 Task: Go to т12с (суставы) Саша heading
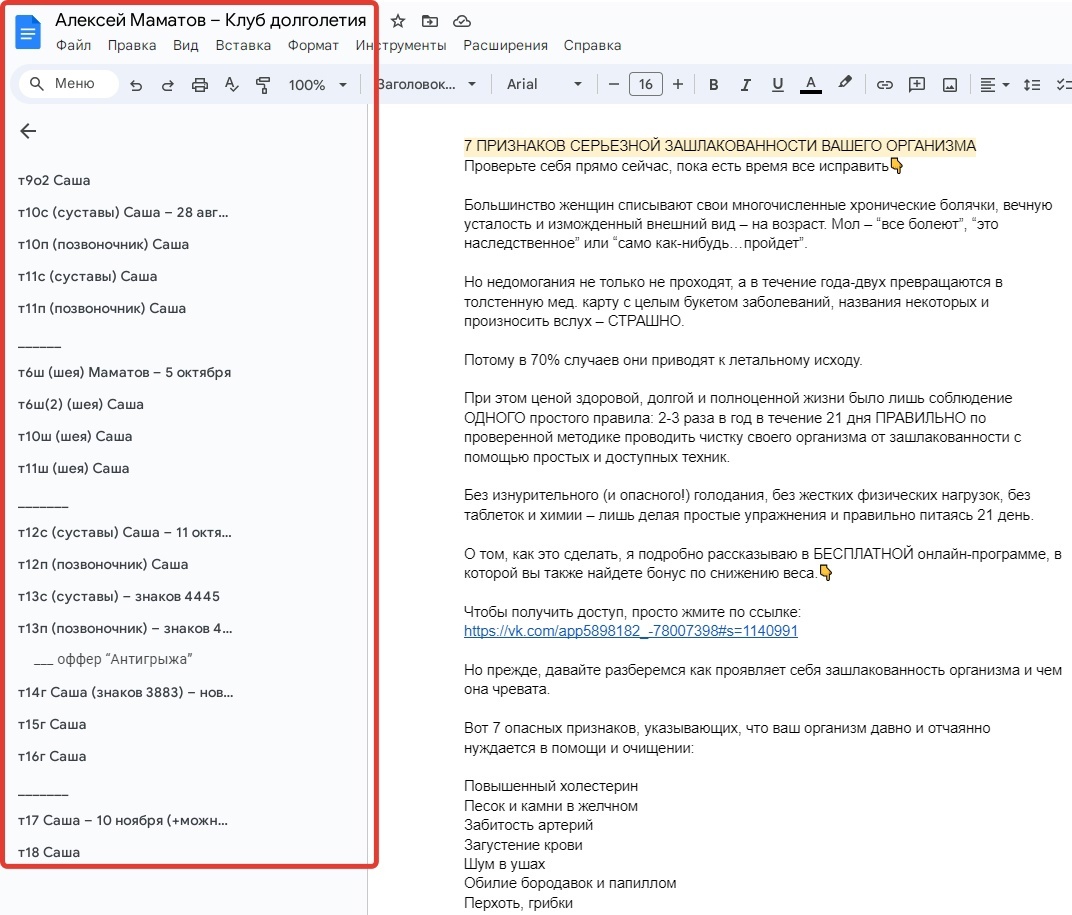pos(124,533)
